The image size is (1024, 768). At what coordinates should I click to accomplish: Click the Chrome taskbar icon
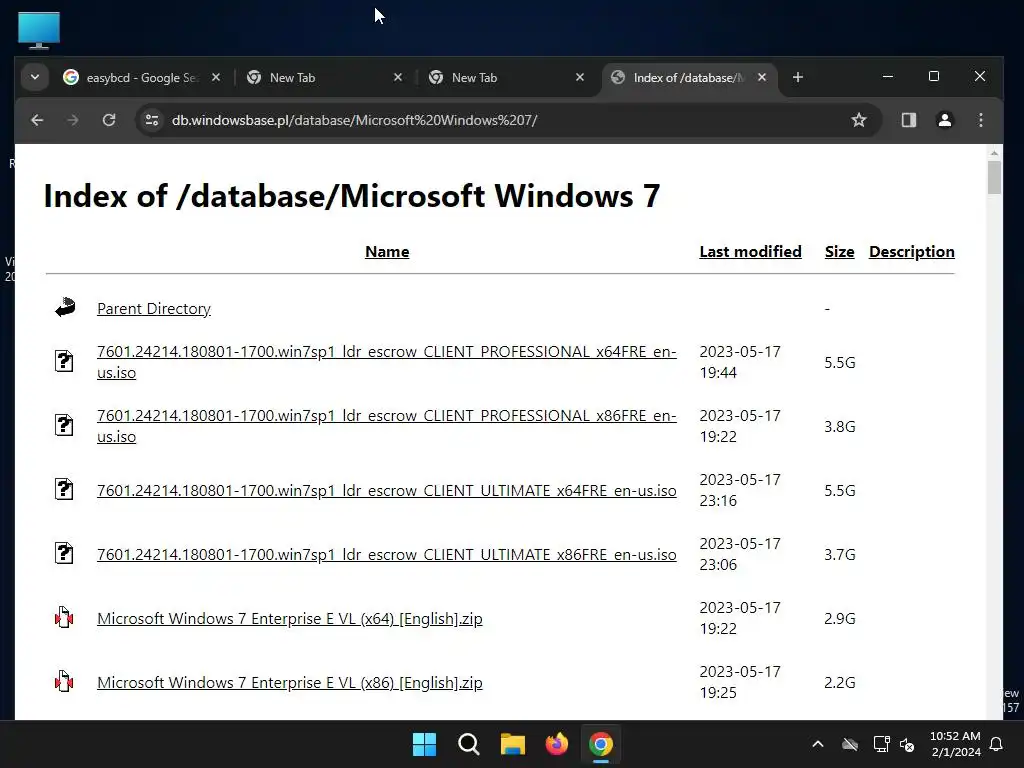pyautogui.click(x=601, y=744)
